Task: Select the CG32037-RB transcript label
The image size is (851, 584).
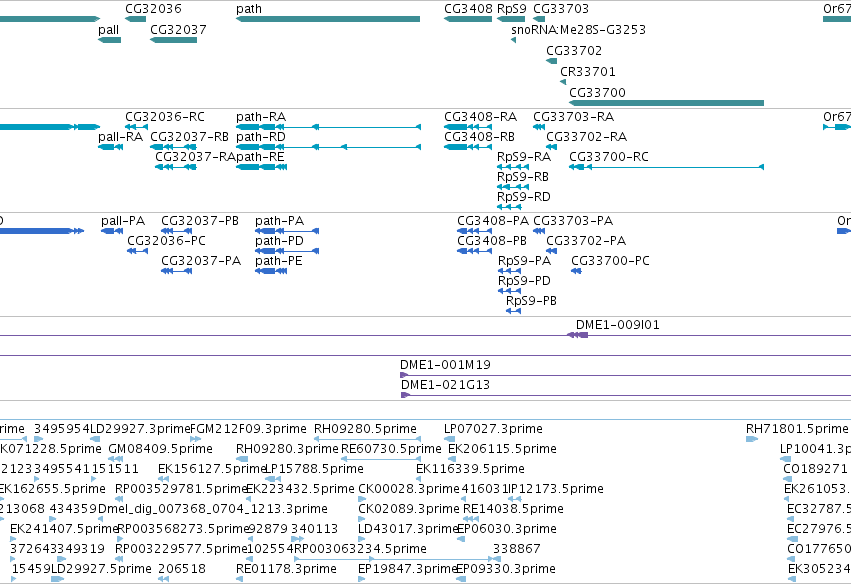Action: tap(189, 137)
